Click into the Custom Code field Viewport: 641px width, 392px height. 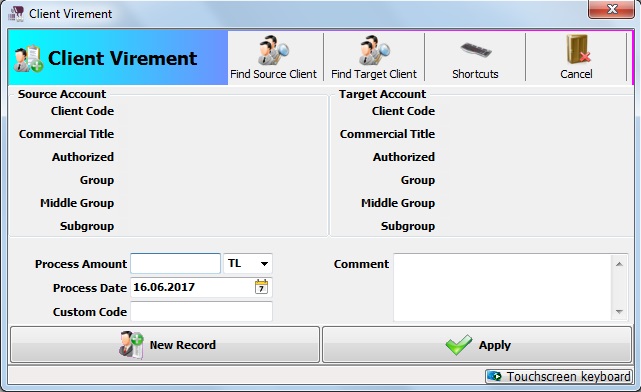(x=201, y=311)
